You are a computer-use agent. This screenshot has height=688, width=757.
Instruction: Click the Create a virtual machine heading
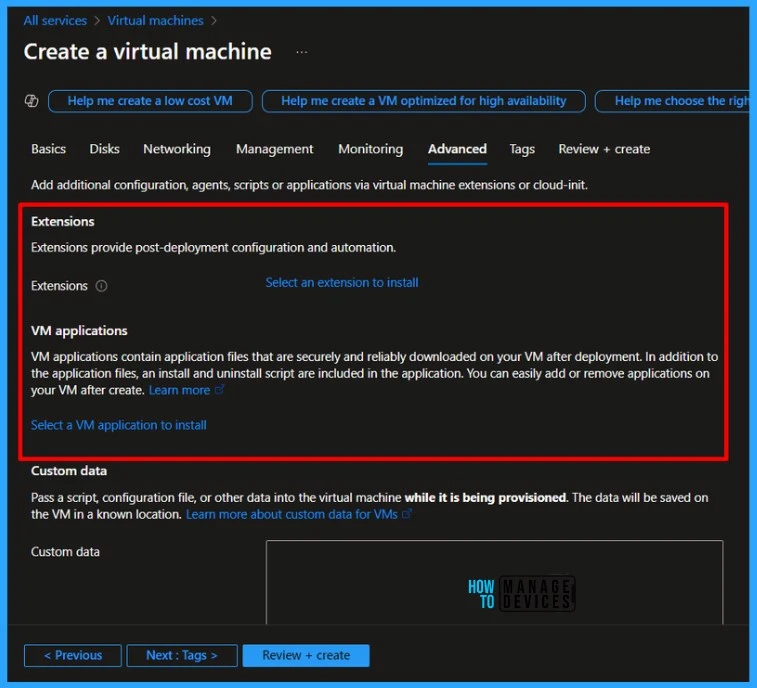pos(148,52)
